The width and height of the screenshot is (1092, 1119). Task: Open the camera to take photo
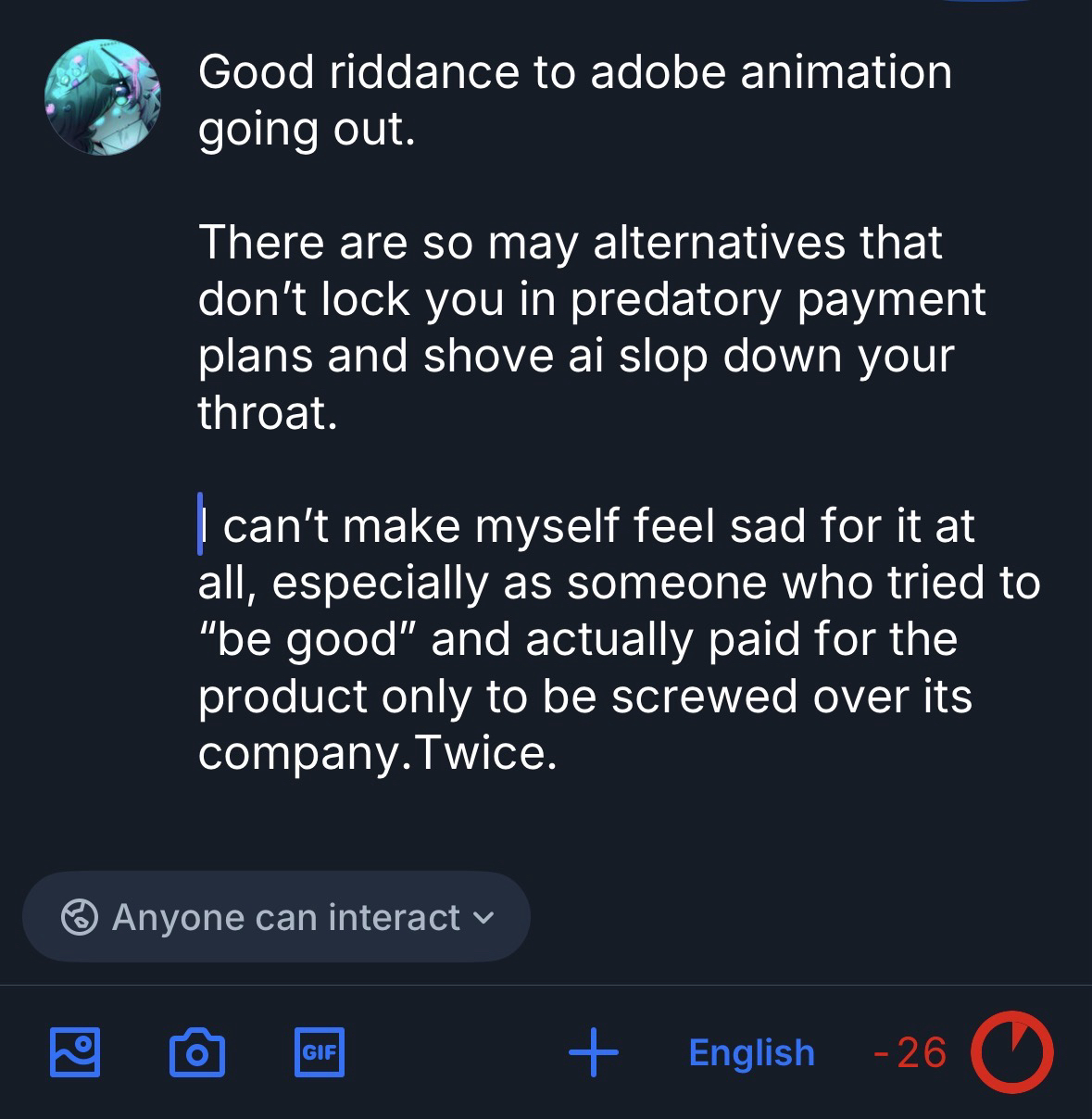tap(196, 1052)
